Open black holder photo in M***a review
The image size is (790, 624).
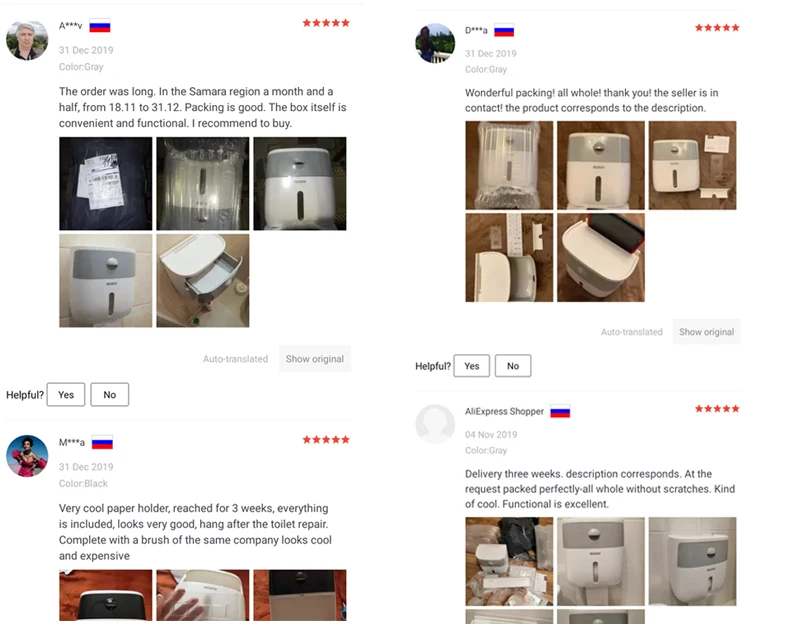(x=300, y=595)
